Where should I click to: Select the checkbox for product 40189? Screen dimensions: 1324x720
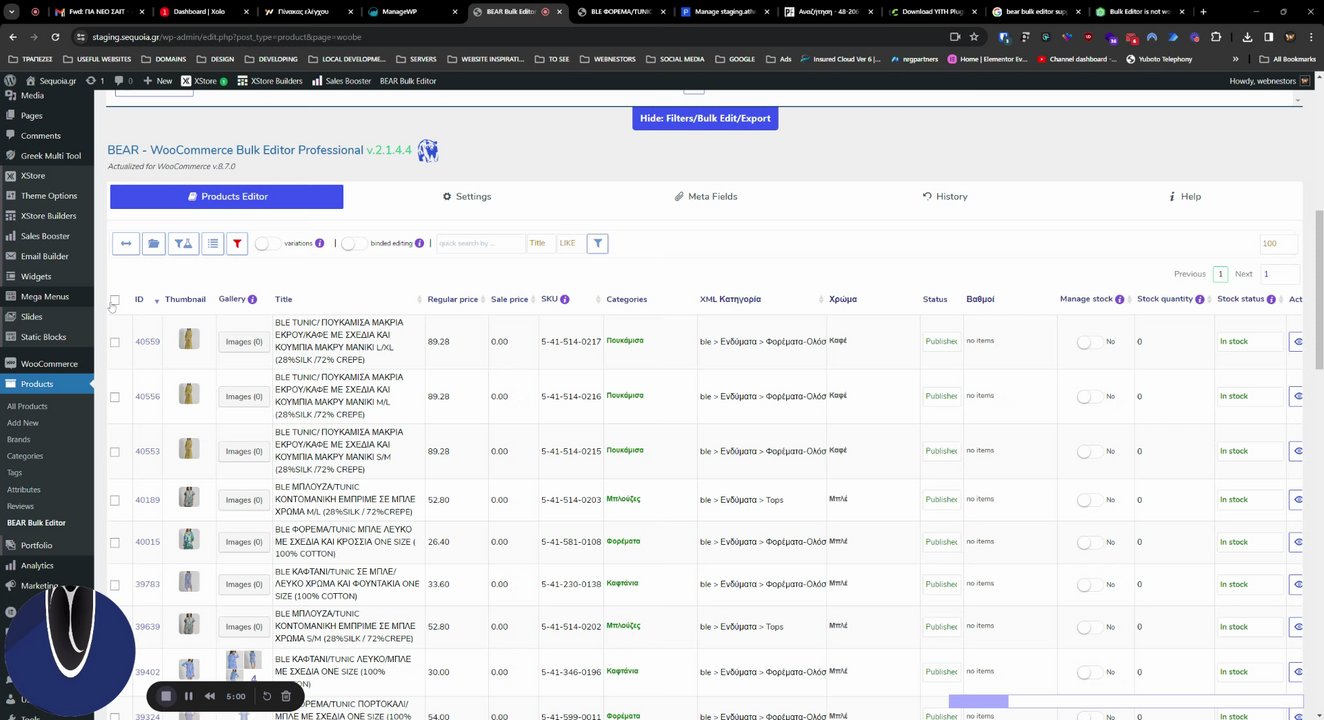coord(114,500)
